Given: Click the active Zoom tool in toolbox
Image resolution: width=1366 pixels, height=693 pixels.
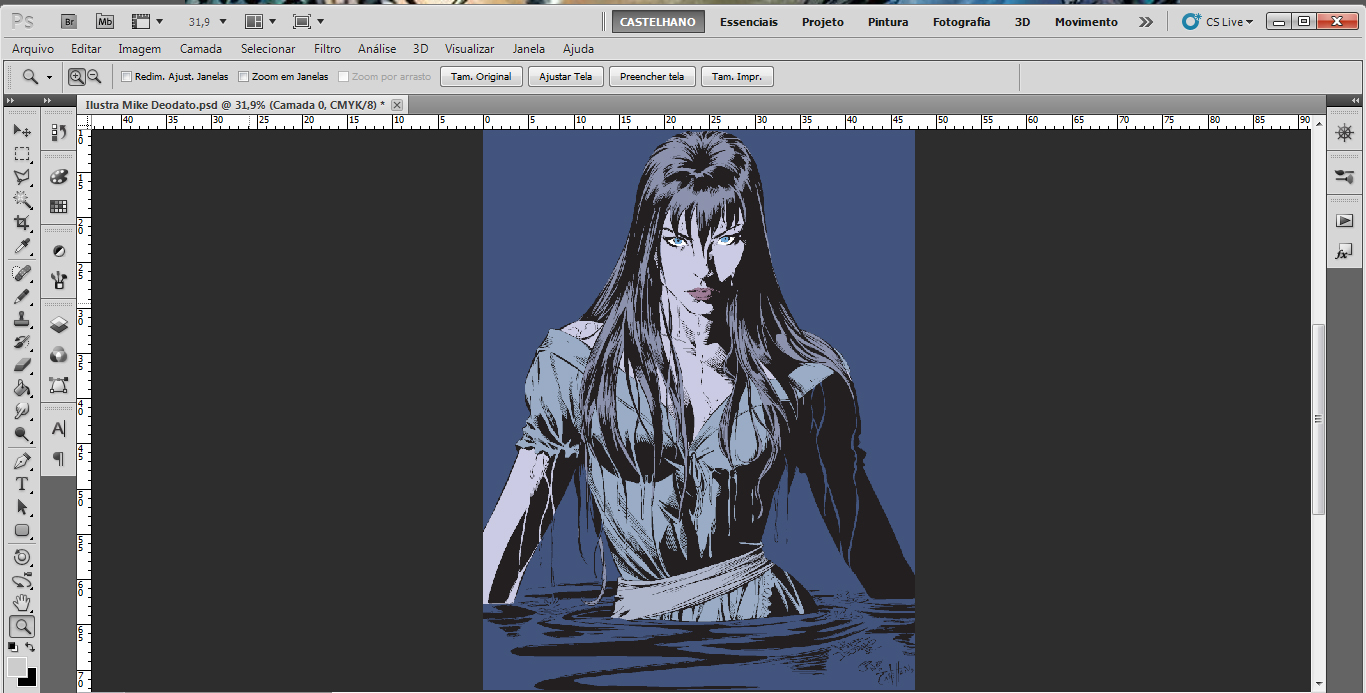Looking at the screenshot, I should (x=21, y=627).
